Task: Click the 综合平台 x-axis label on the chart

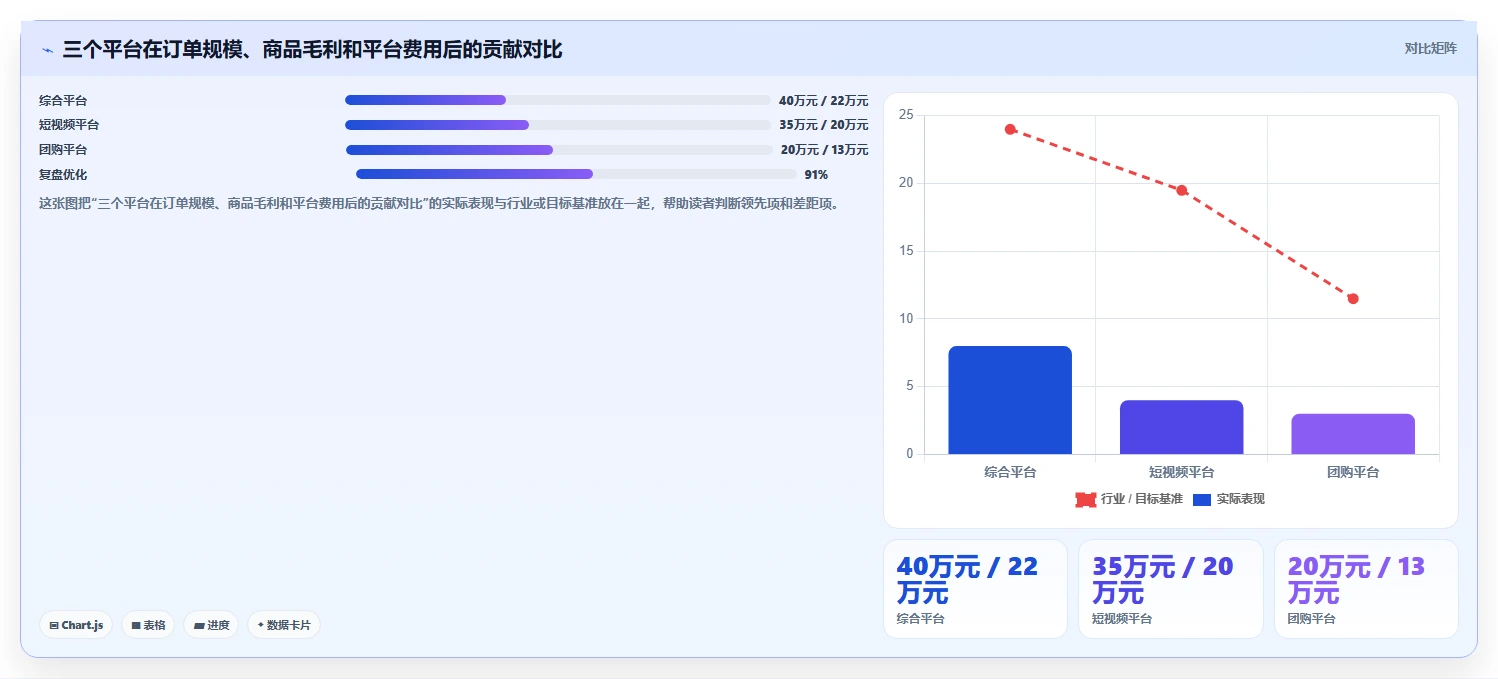Action: (1010, 472)
